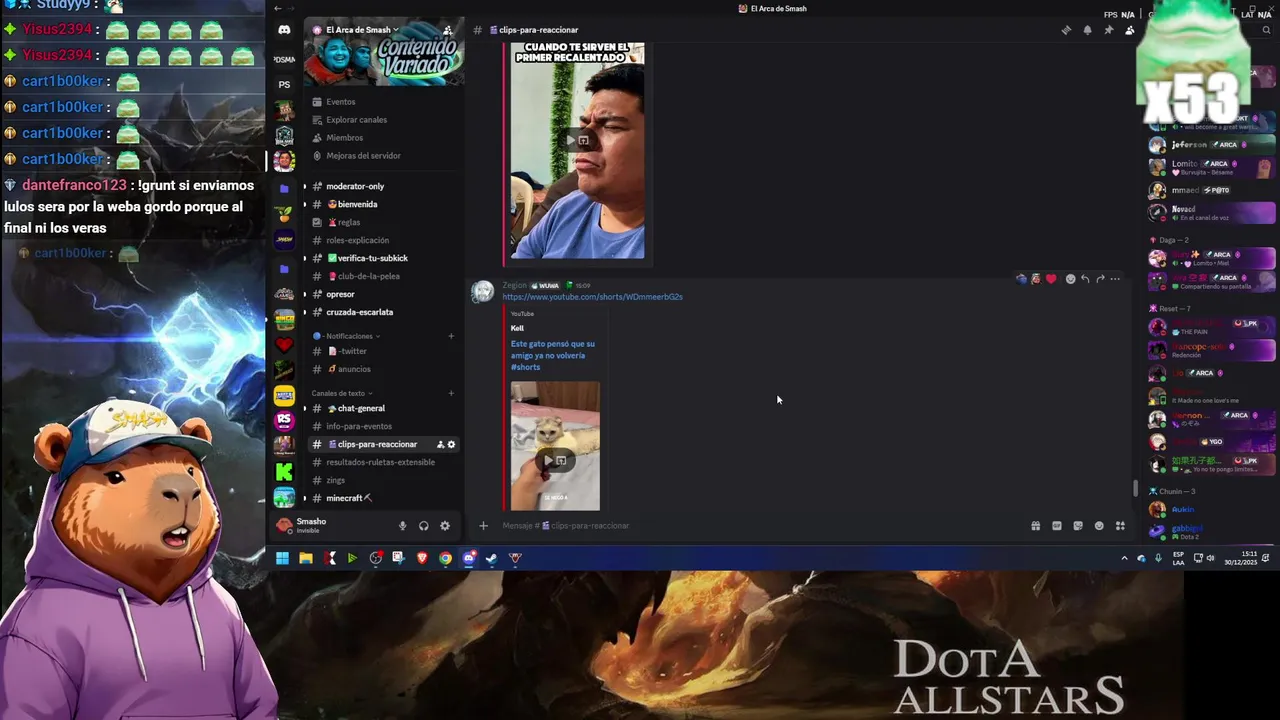Open GIF picker in message bar
Viewport: 1280px width, 720px height.
tap(1057, 526)
